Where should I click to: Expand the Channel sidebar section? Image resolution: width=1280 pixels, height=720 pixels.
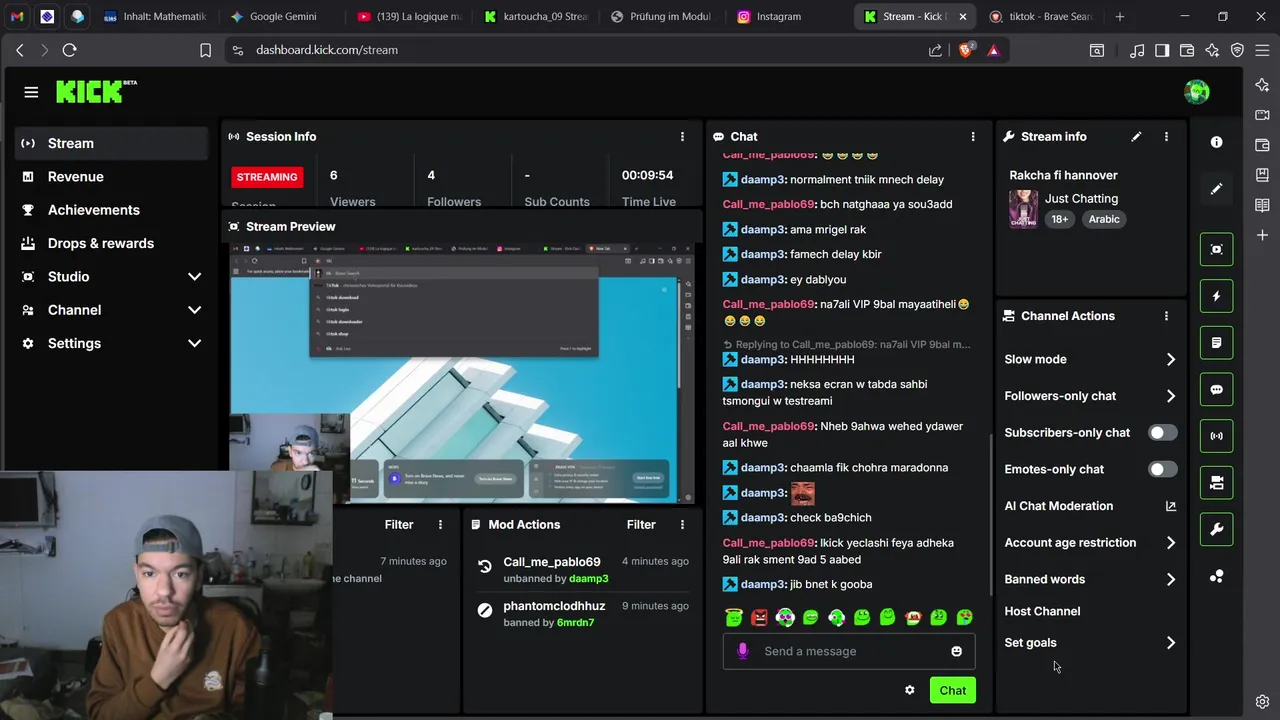111,310
